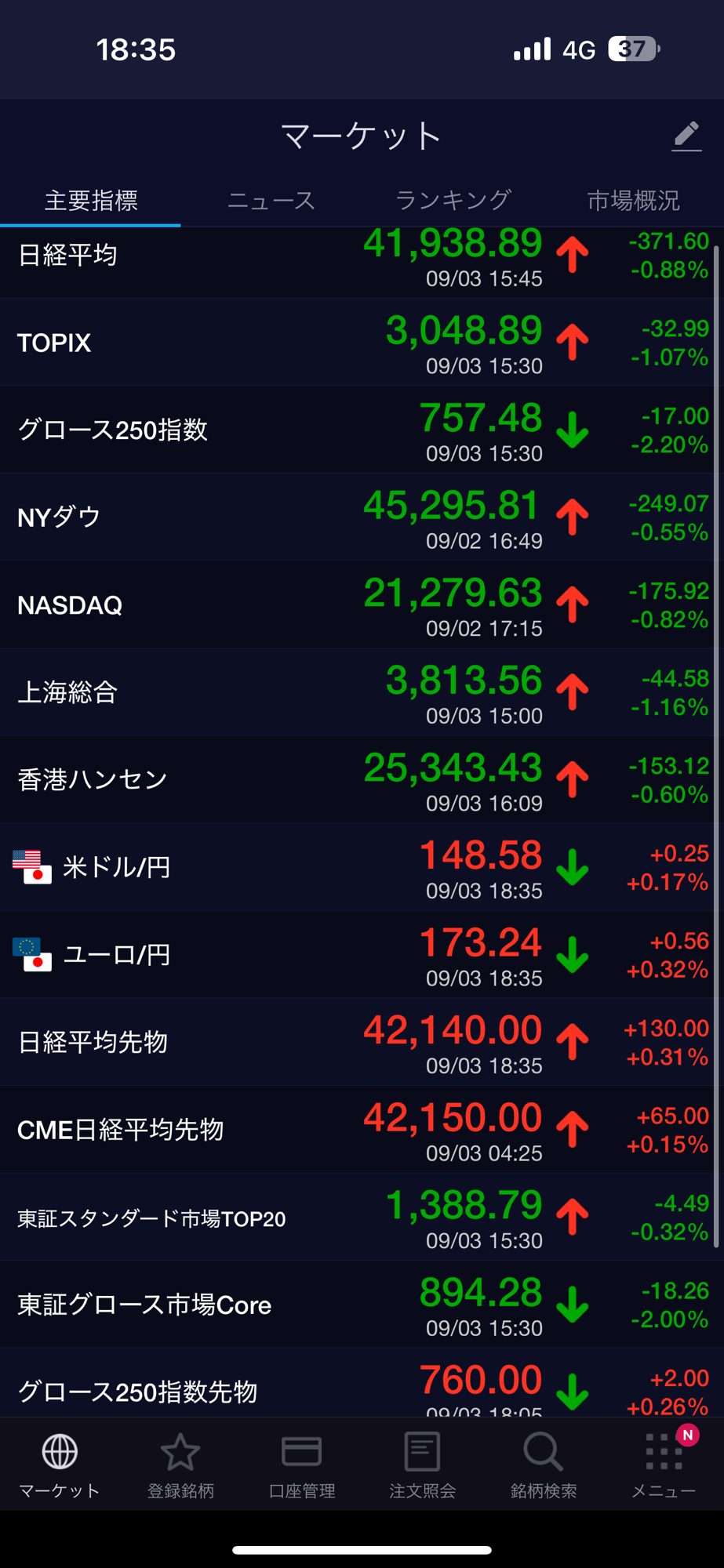Tap the US/Japan flag pair icon
724x1568 pixels.
[32, 867]
